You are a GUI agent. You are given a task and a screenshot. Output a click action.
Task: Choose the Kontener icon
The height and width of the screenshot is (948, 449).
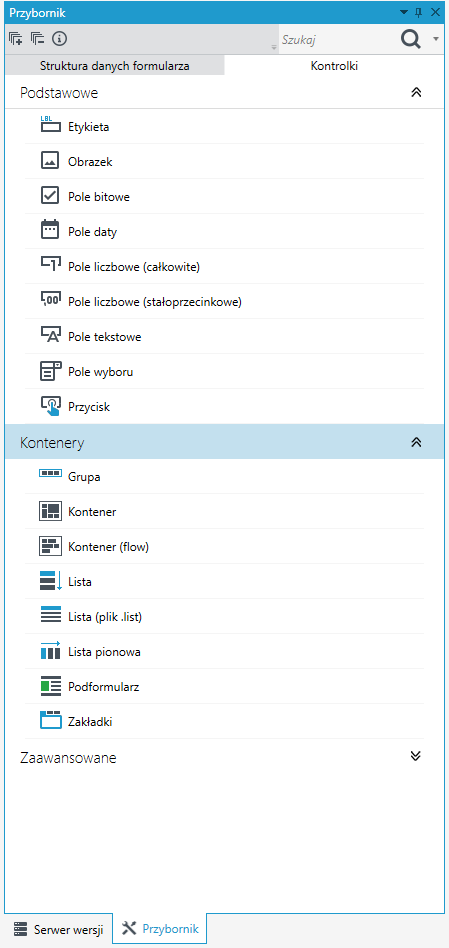[51, 511]
